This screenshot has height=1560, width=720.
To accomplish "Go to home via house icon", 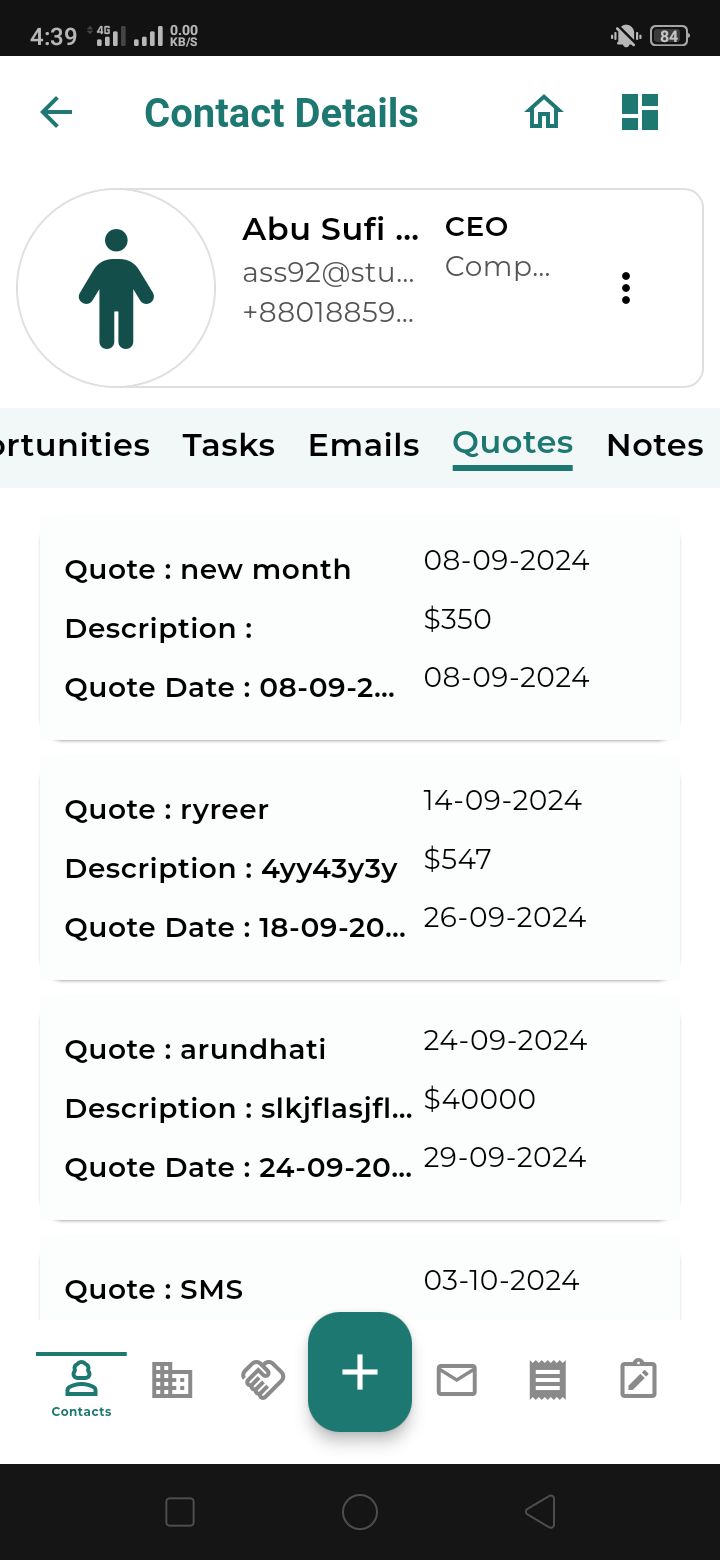I will [544, 112].
